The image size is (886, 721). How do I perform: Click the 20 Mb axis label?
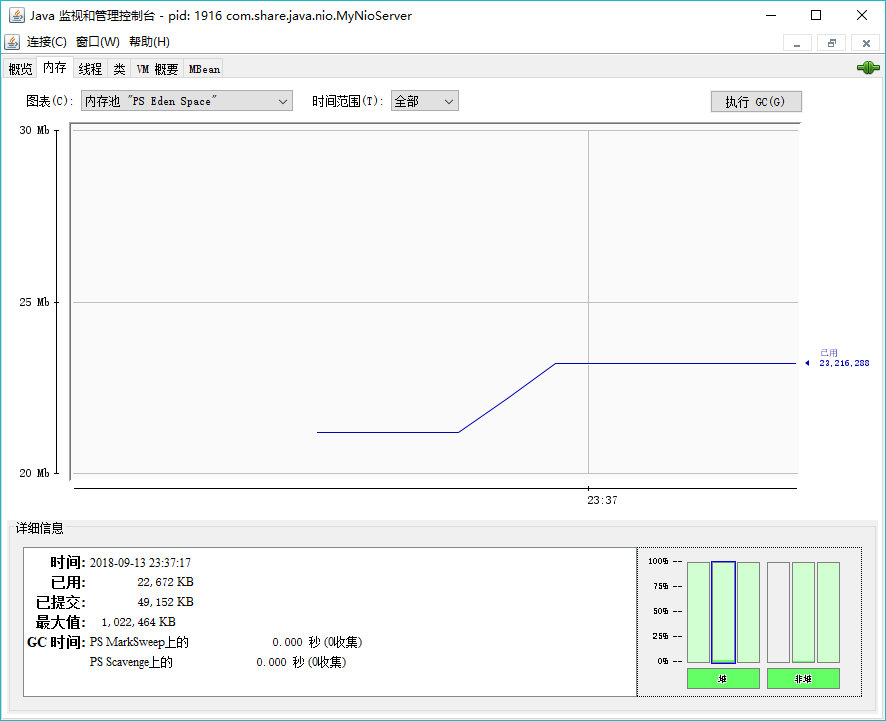(x=34, y=473)
